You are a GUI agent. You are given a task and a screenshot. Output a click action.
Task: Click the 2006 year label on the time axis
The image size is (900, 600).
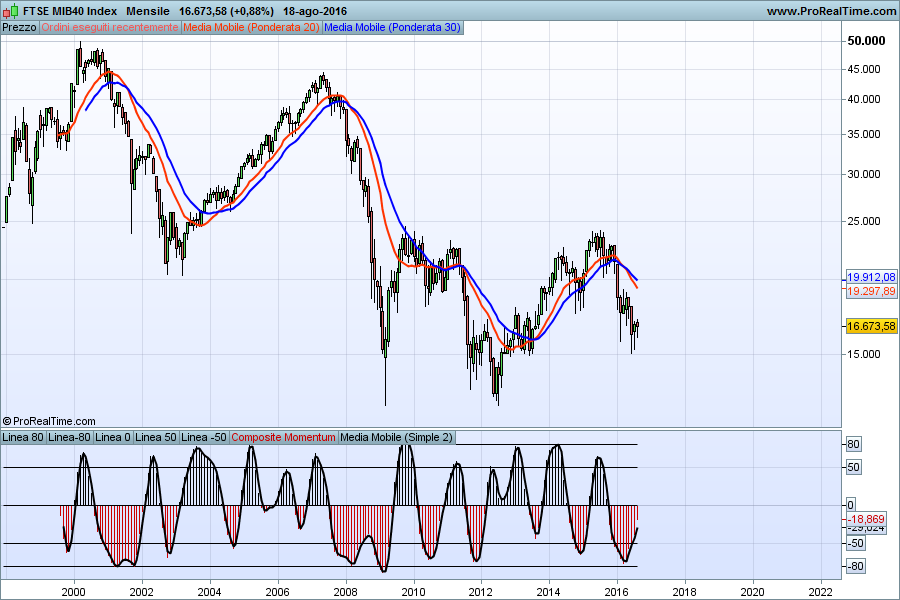[x=277, y=592]
